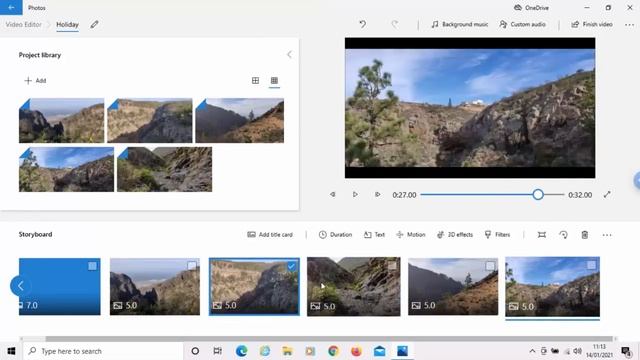
Task: Add title card to the storyboard
Action: [270, 235]
